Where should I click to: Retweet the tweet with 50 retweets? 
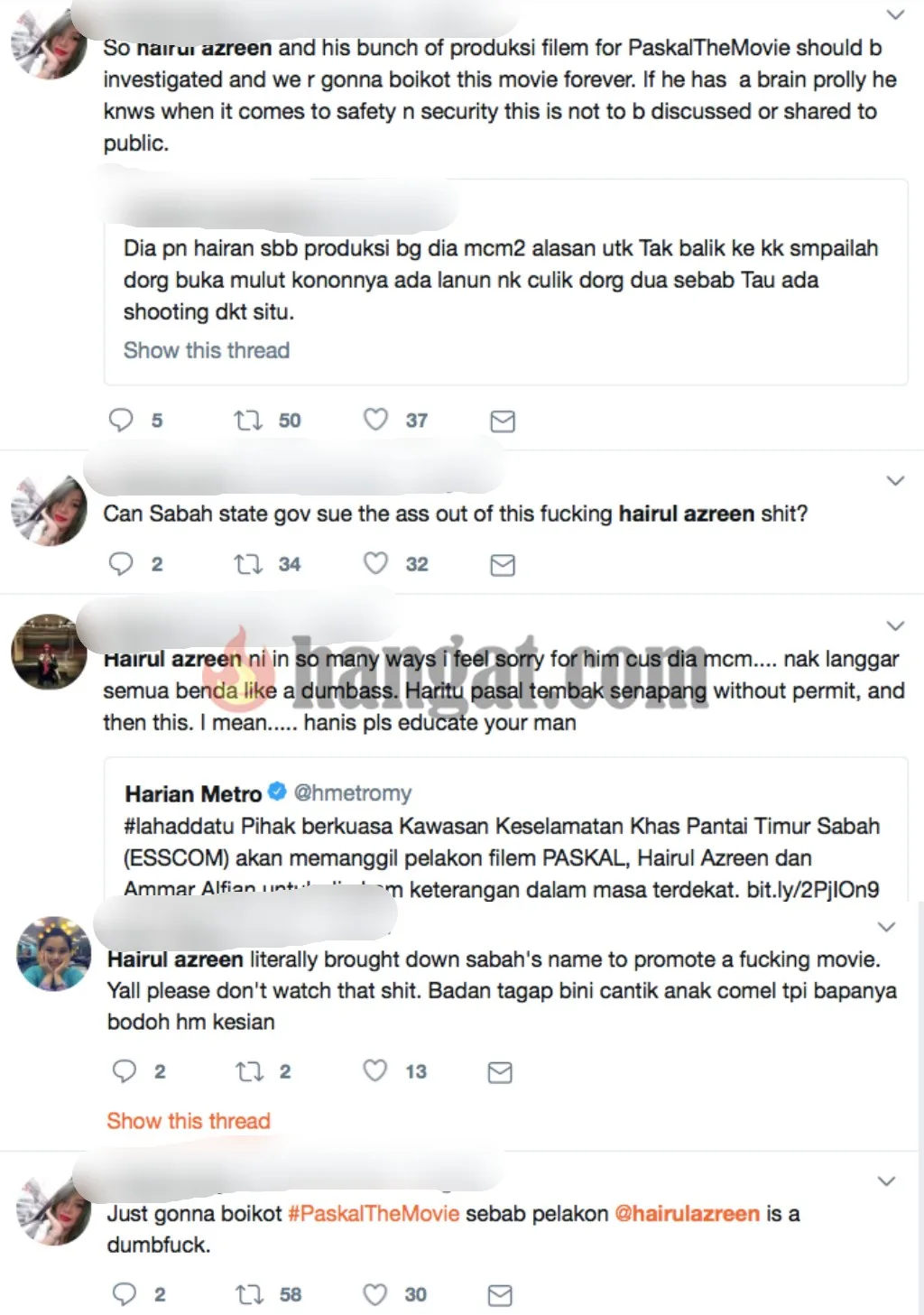(x=248, y=420)
